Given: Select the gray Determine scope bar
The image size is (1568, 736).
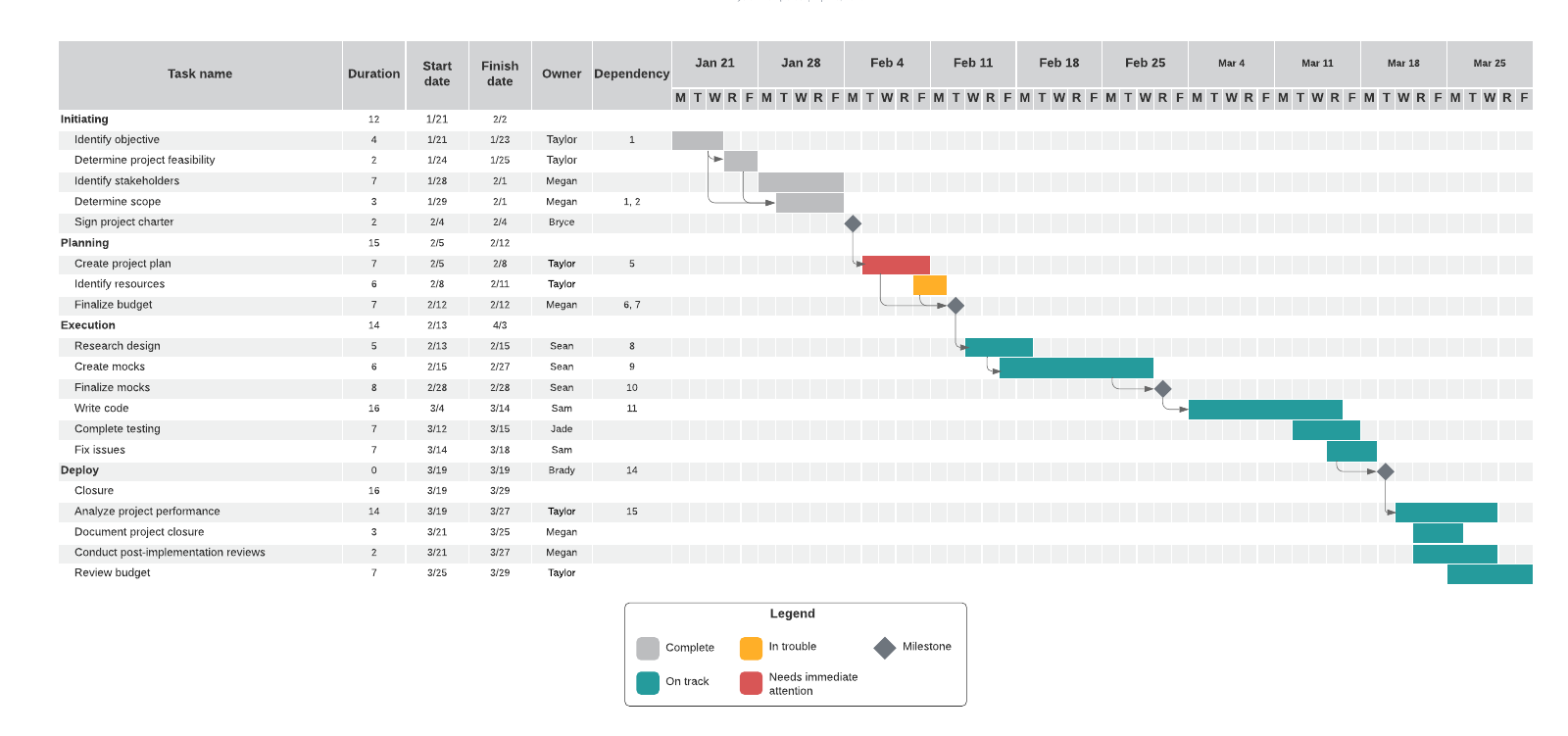Looking at the screenshot, I should point(809,203).
